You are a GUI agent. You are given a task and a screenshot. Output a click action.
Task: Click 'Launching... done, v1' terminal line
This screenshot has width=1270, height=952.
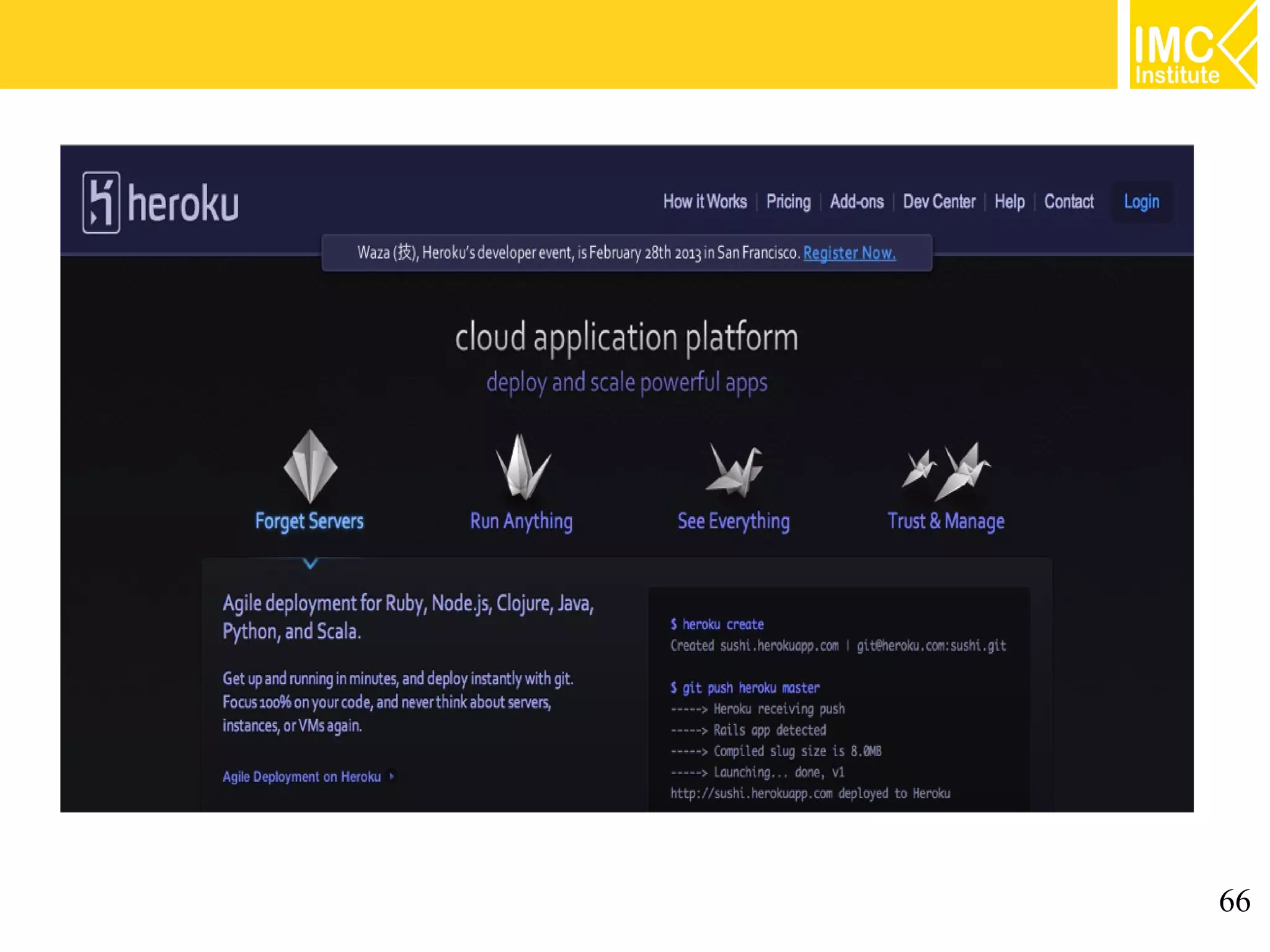click(757, 772)
